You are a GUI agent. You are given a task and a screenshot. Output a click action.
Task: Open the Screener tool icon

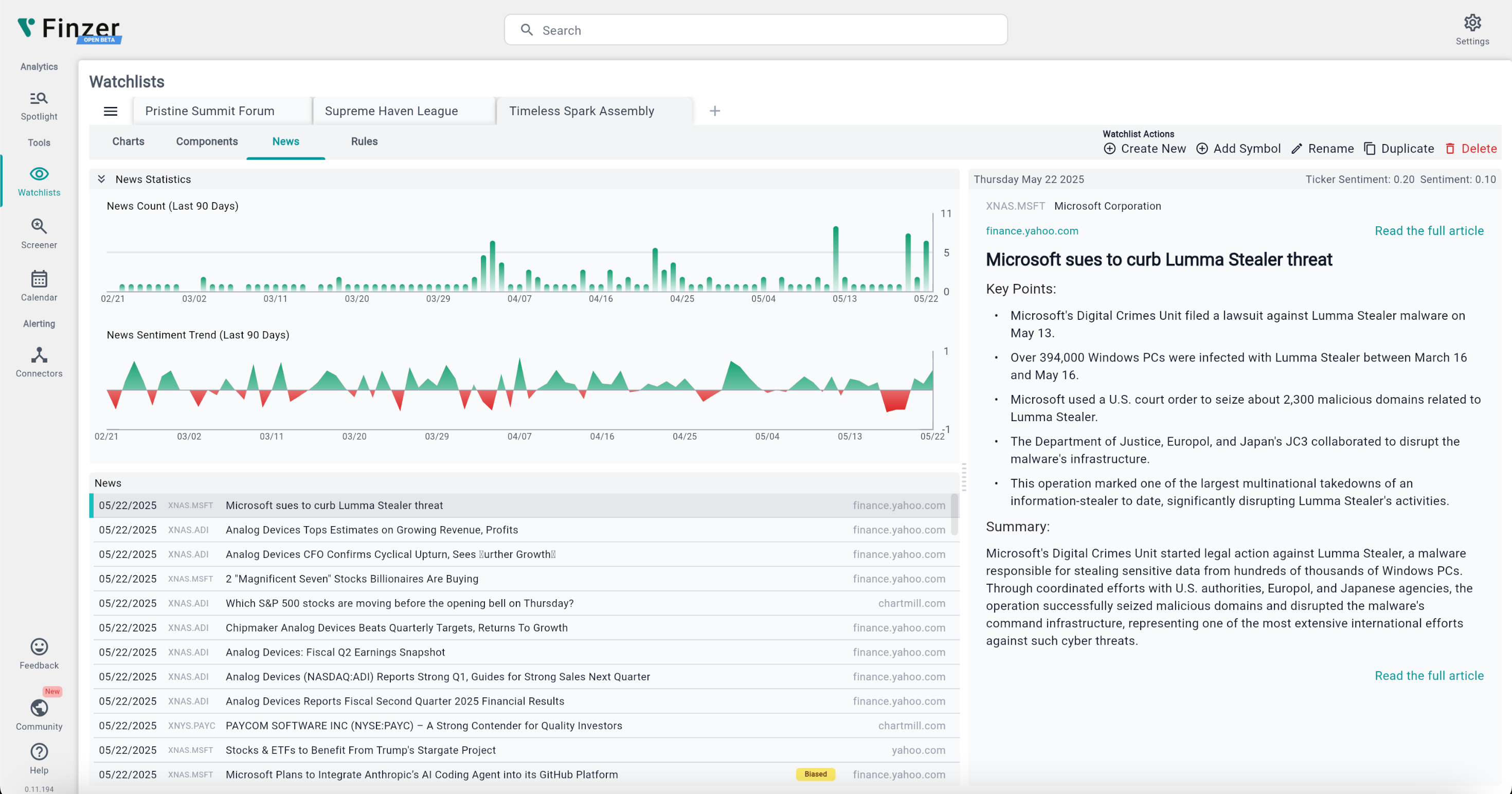click(x=39, y=226)
